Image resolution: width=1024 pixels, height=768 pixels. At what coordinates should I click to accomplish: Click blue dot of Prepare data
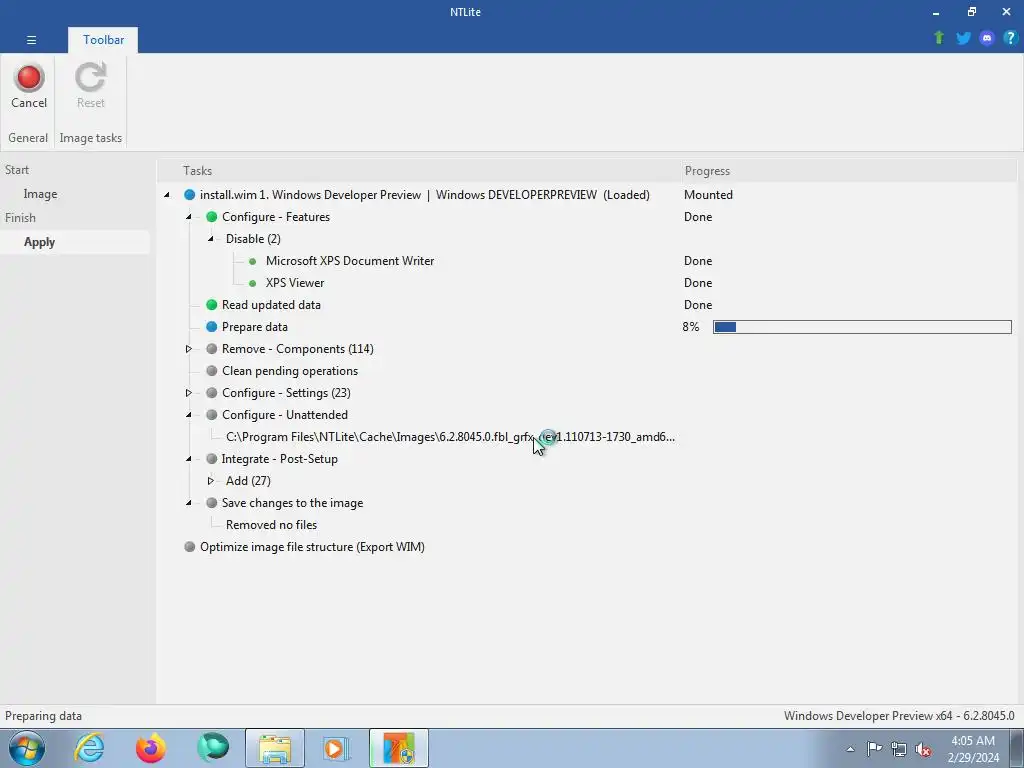coord(212,327)
